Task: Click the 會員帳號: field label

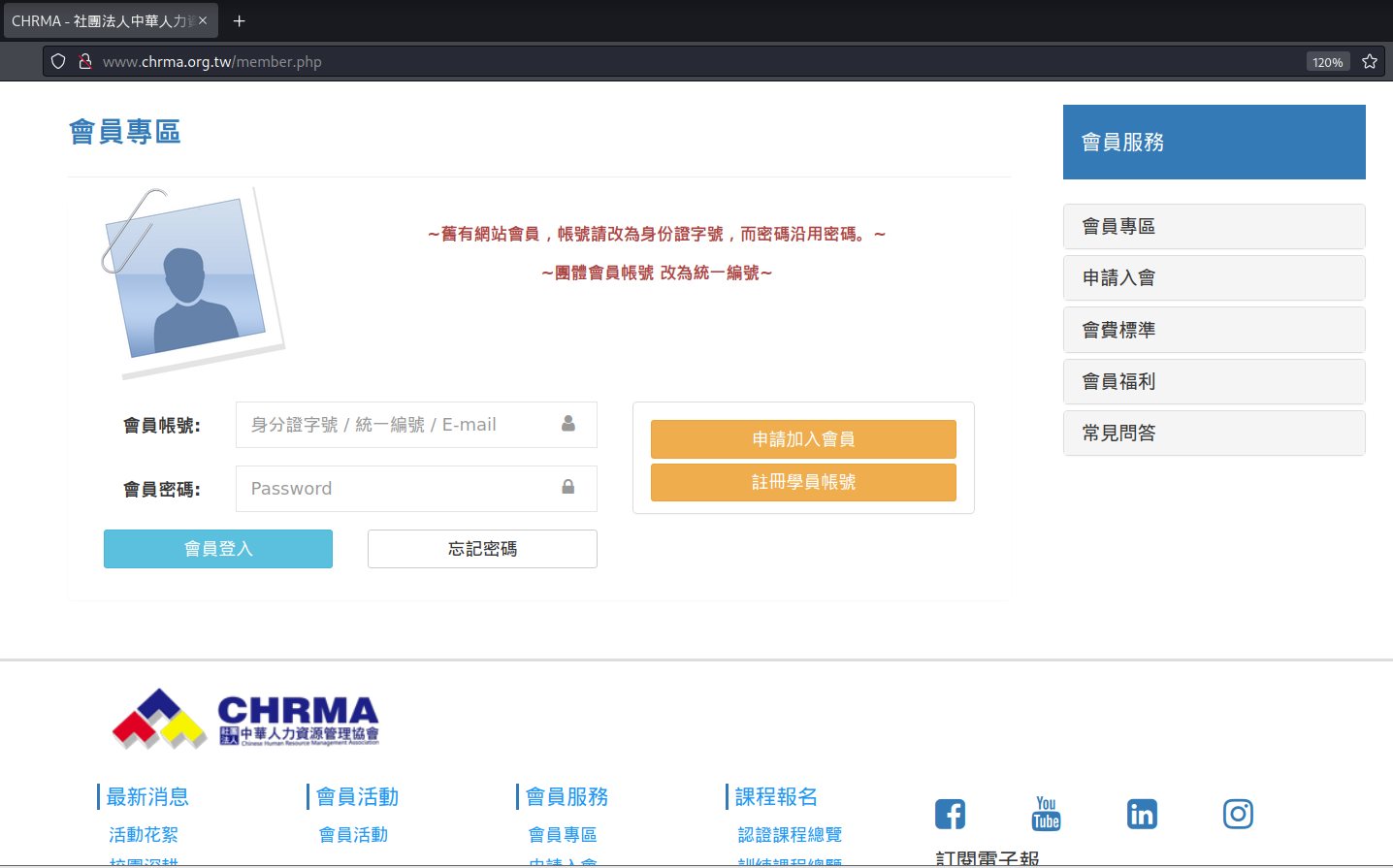Action: pos(162,425)
